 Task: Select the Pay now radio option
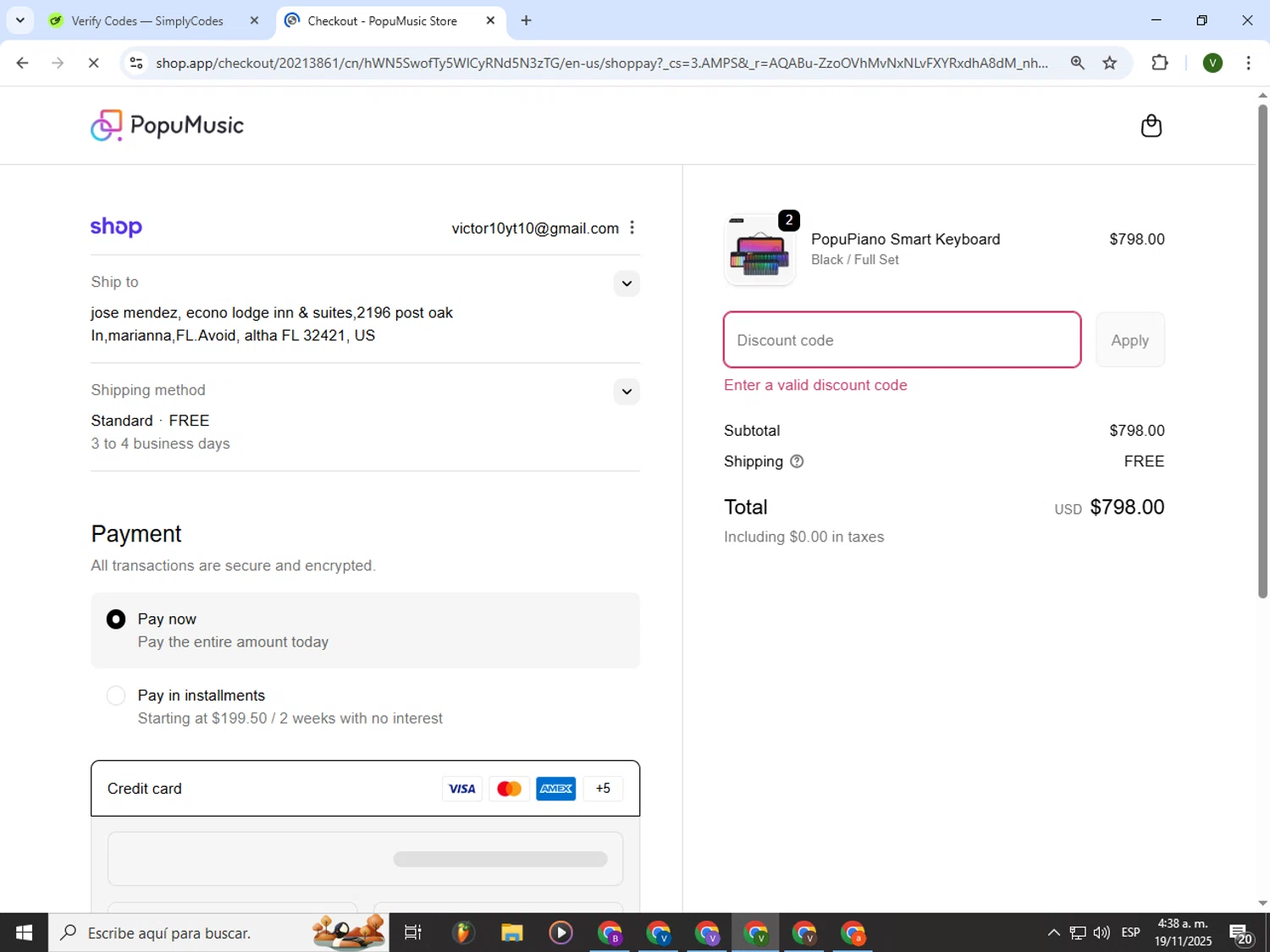[x=116, y=619]
